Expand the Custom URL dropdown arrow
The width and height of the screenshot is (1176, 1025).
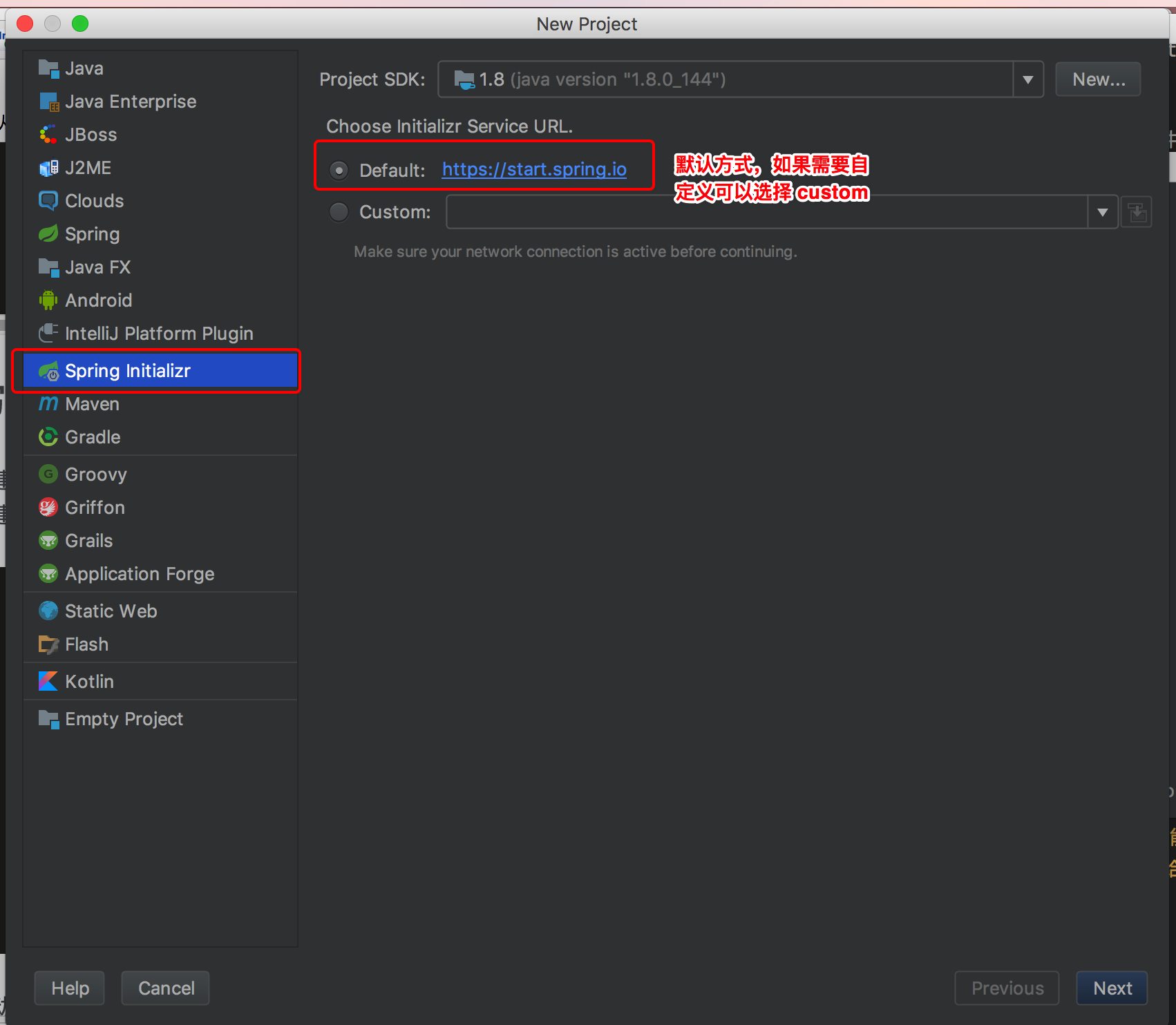pyautogui.click(x=1103, y=212)
